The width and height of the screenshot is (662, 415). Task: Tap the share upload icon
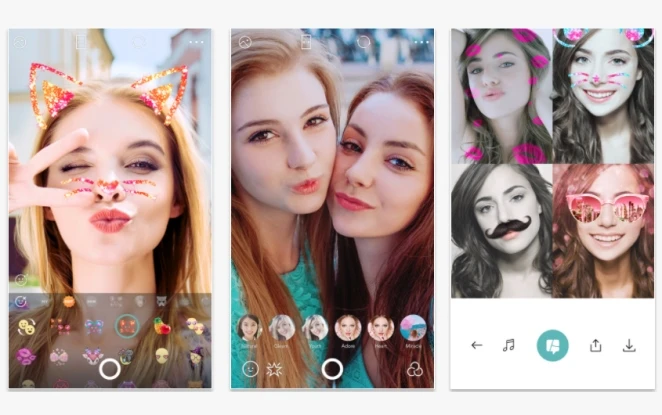pyautogui.click(x=596, y=345)
